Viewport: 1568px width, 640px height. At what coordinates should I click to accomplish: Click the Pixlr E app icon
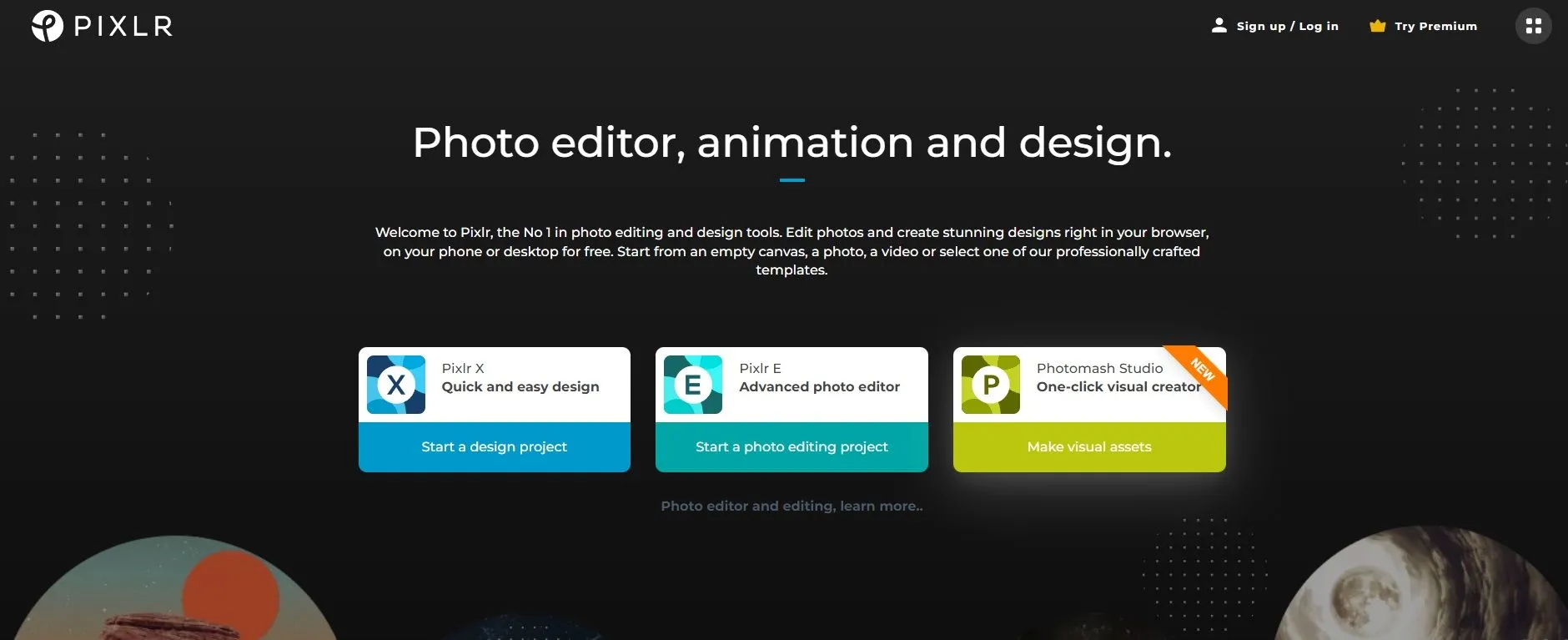click(693, 385)
